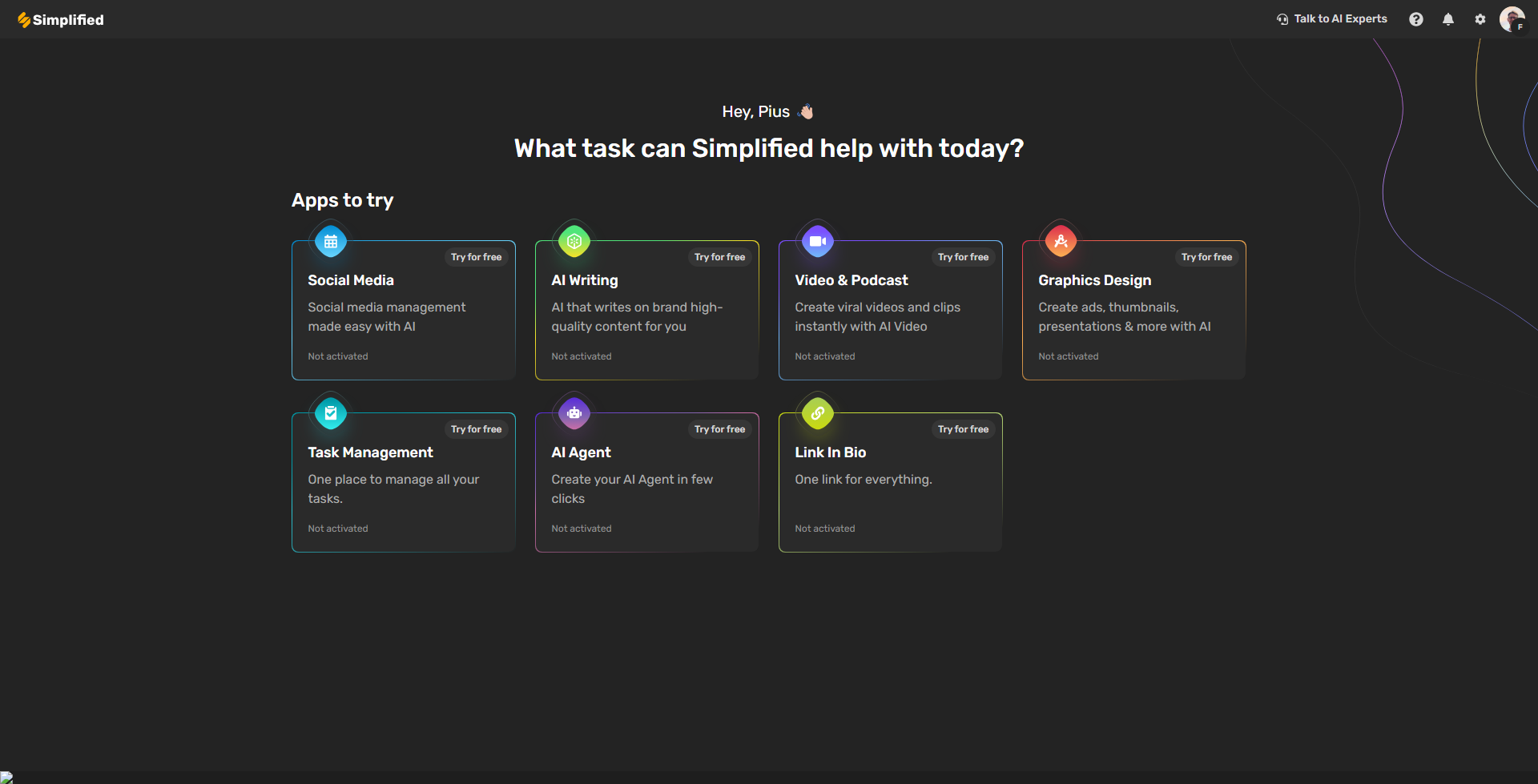Click Not activated under AI Writing

582,356
